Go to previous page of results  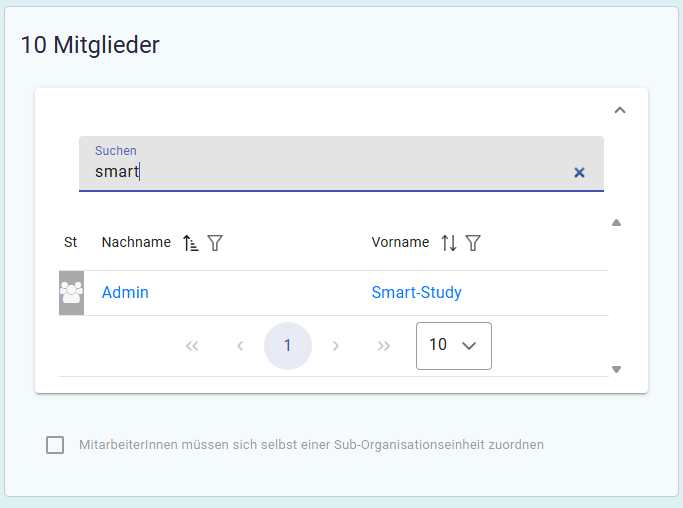[240, 346]
